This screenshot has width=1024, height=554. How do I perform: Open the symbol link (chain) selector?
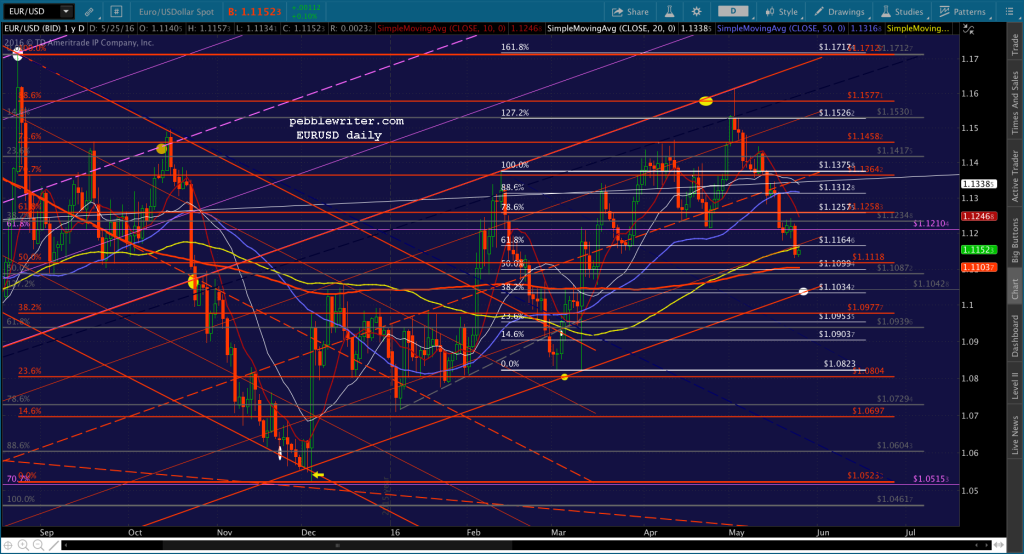pyautogui.click(x=89, y=12)
